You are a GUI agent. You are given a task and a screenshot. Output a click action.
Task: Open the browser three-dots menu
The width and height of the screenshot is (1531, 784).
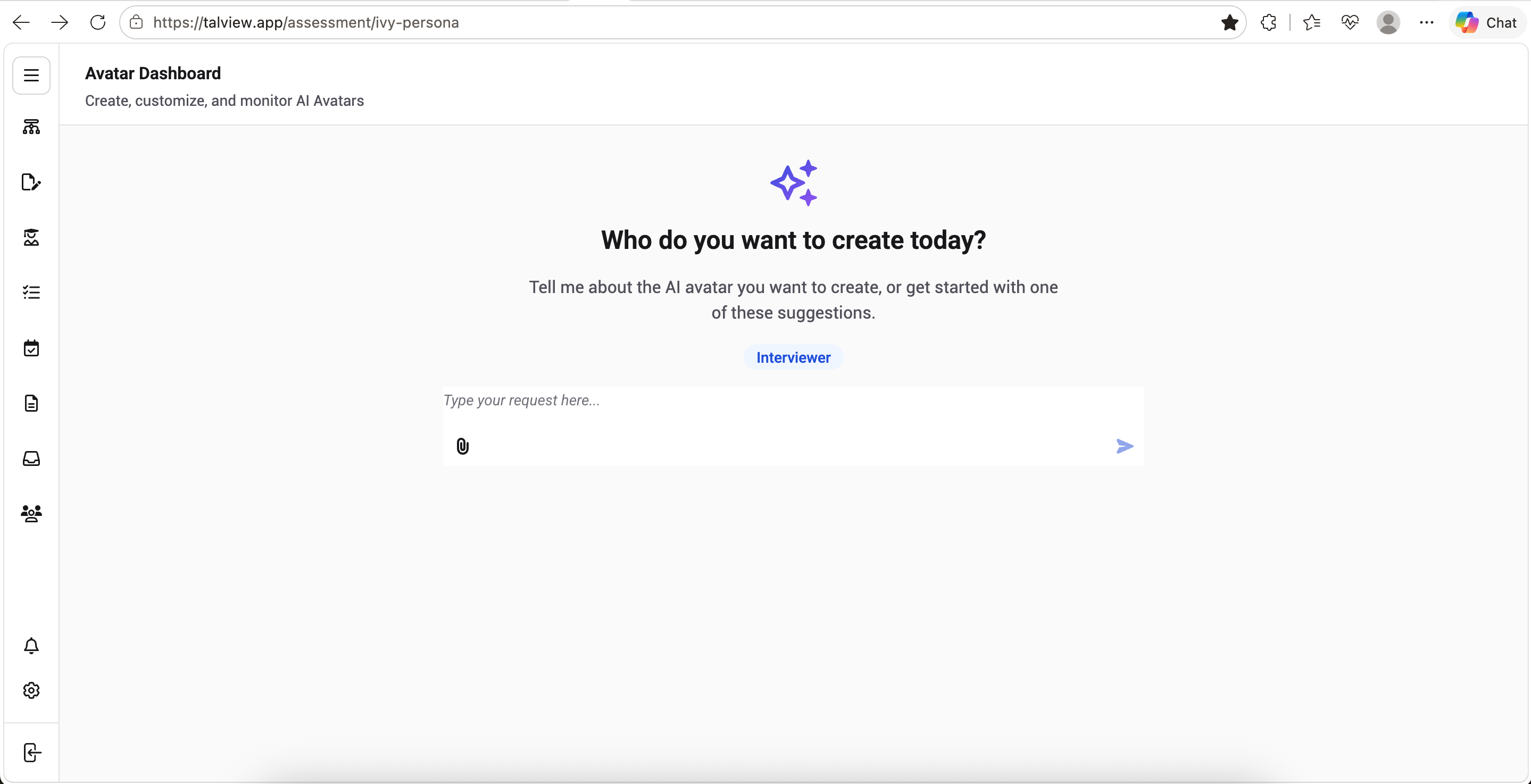click(x=1426, y=22)
